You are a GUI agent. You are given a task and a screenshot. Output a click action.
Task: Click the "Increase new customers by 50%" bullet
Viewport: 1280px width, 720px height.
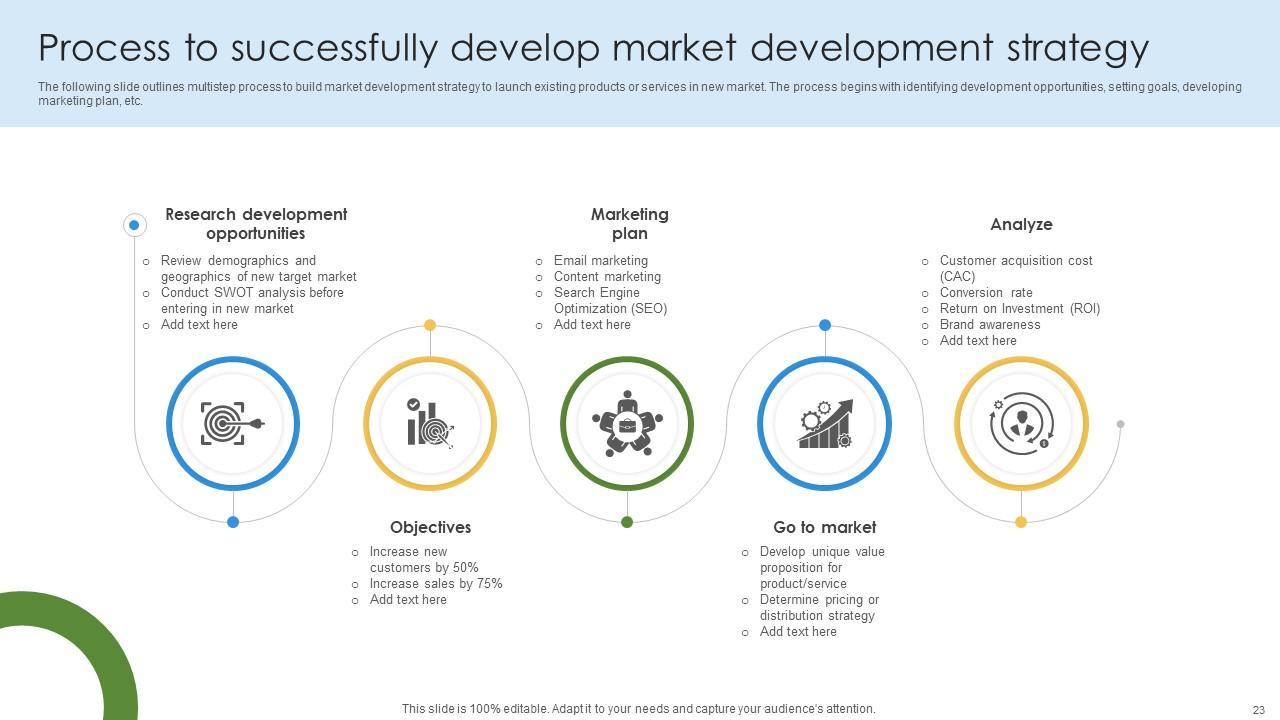[x=424, y=559]
